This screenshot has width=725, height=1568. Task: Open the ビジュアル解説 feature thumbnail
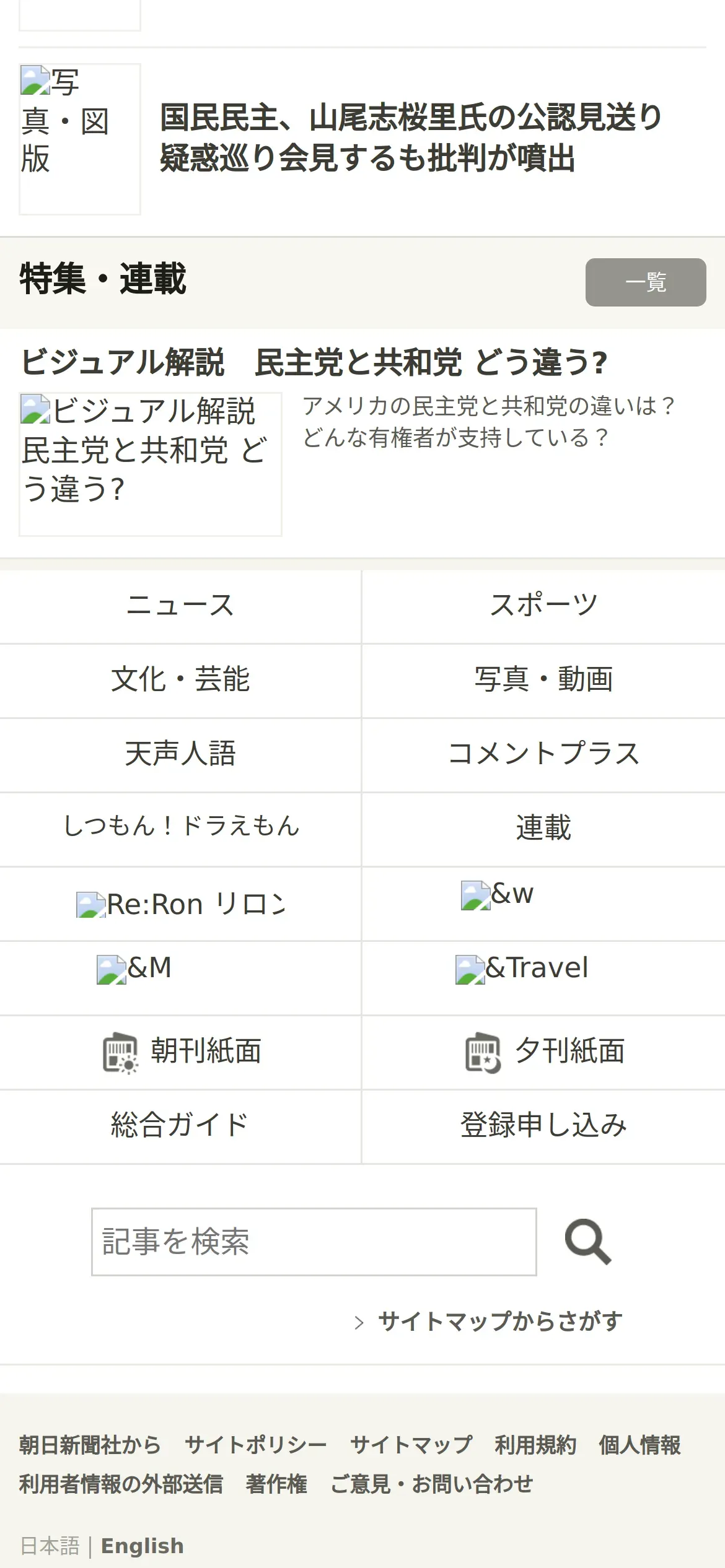[151, 464]
